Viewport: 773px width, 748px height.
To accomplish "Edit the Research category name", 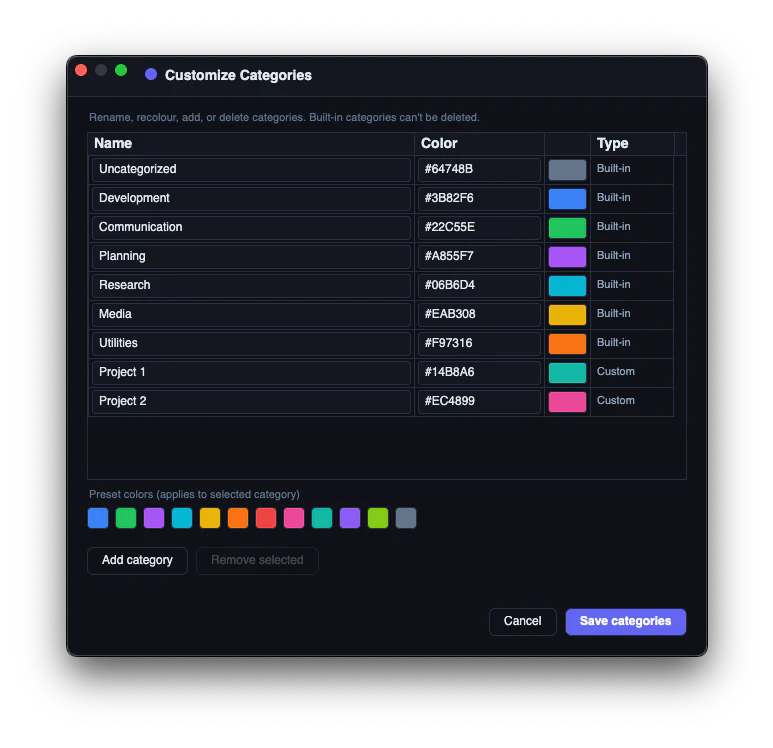I will point(251,285).
